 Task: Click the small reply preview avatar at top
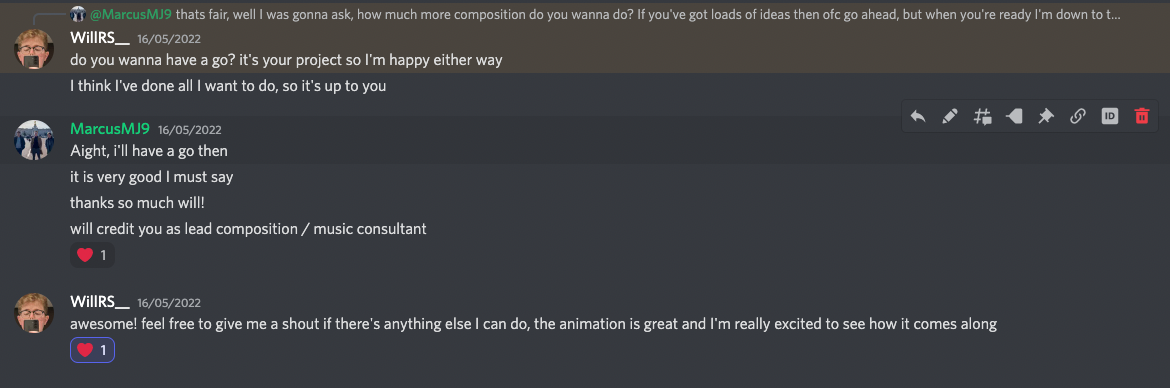tap(78, 14)
